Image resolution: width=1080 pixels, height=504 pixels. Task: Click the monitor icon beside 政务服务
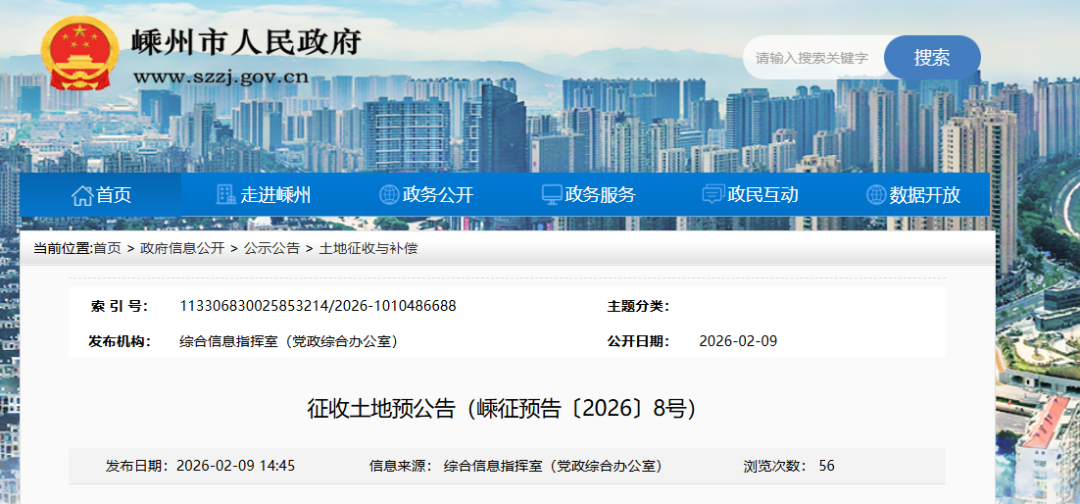552,195
